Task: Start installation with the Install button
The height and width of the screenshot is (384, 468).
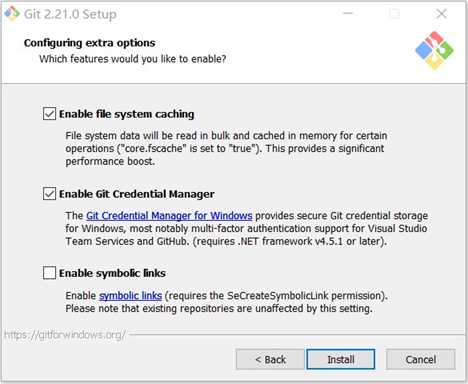Action: pos(341,359)
